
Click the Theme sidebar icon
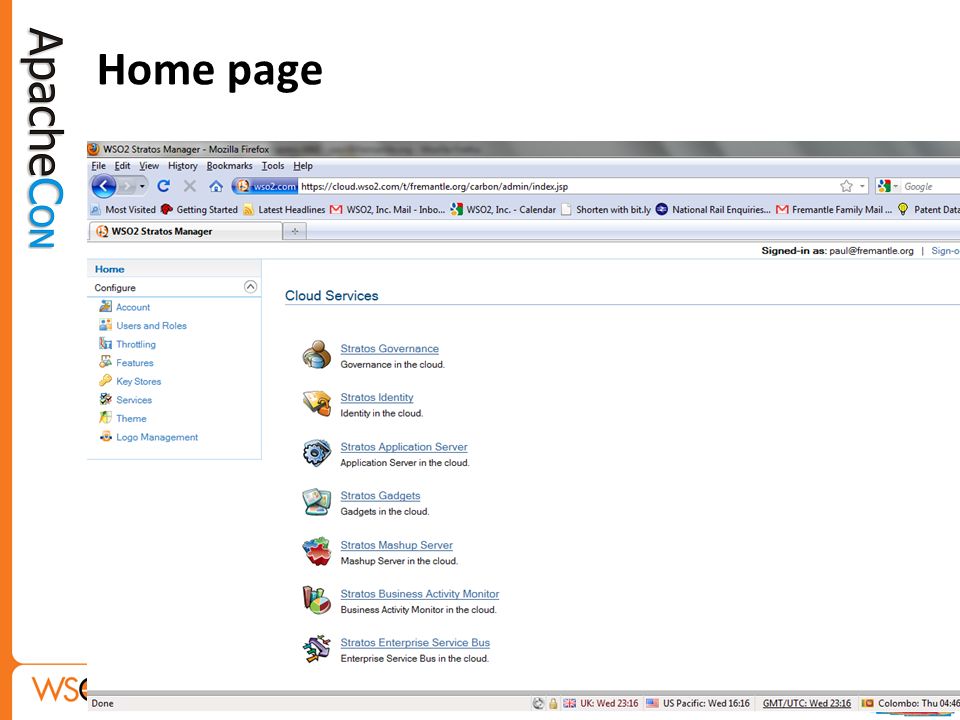105,418
